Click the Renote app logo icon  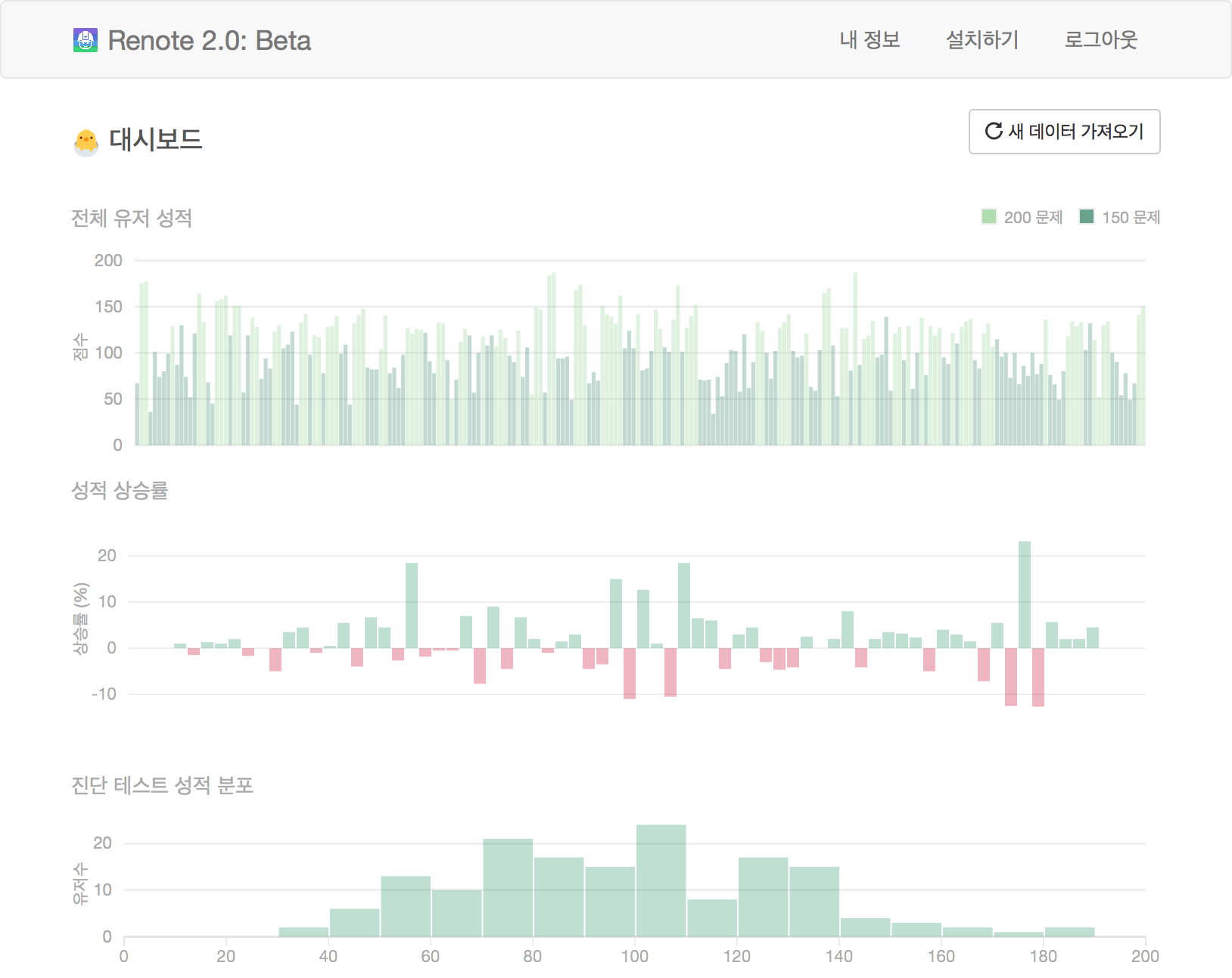tap(86, 40)
